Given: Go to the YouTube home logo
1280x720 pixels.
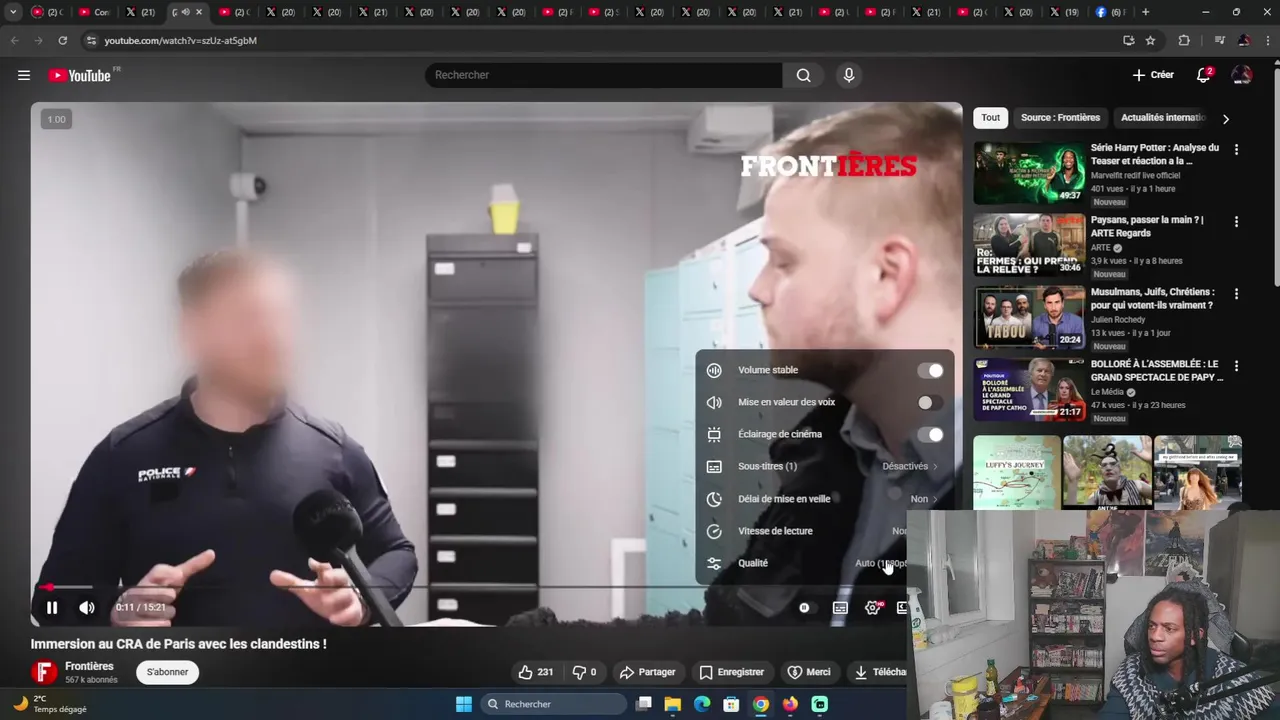Looking at the screenshot, I should pos(80,75).
